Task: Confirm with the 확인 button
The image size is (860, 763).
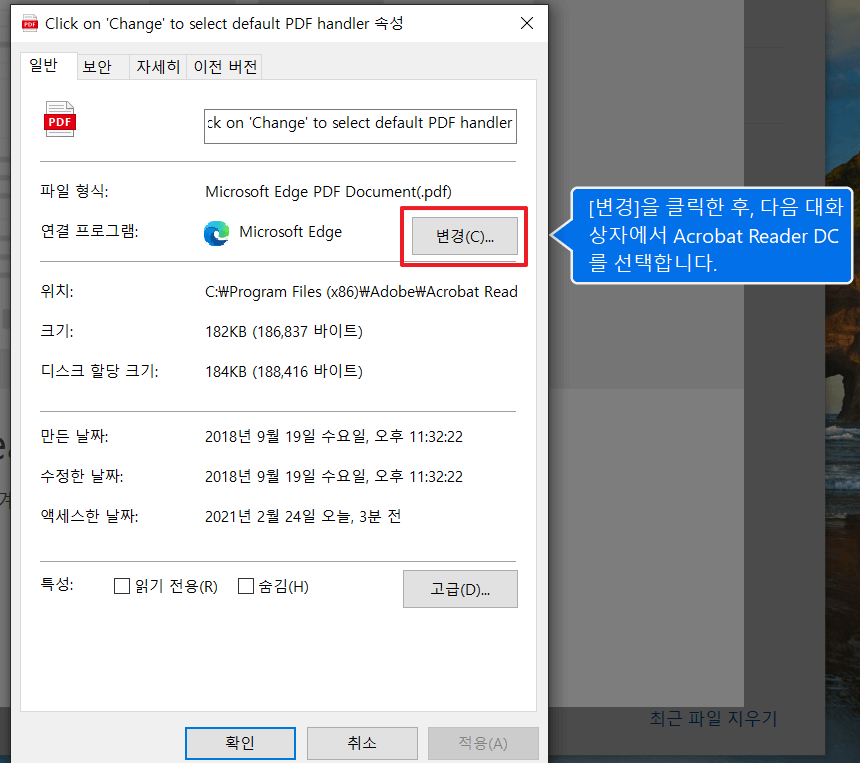Action: tap(240, 743)
